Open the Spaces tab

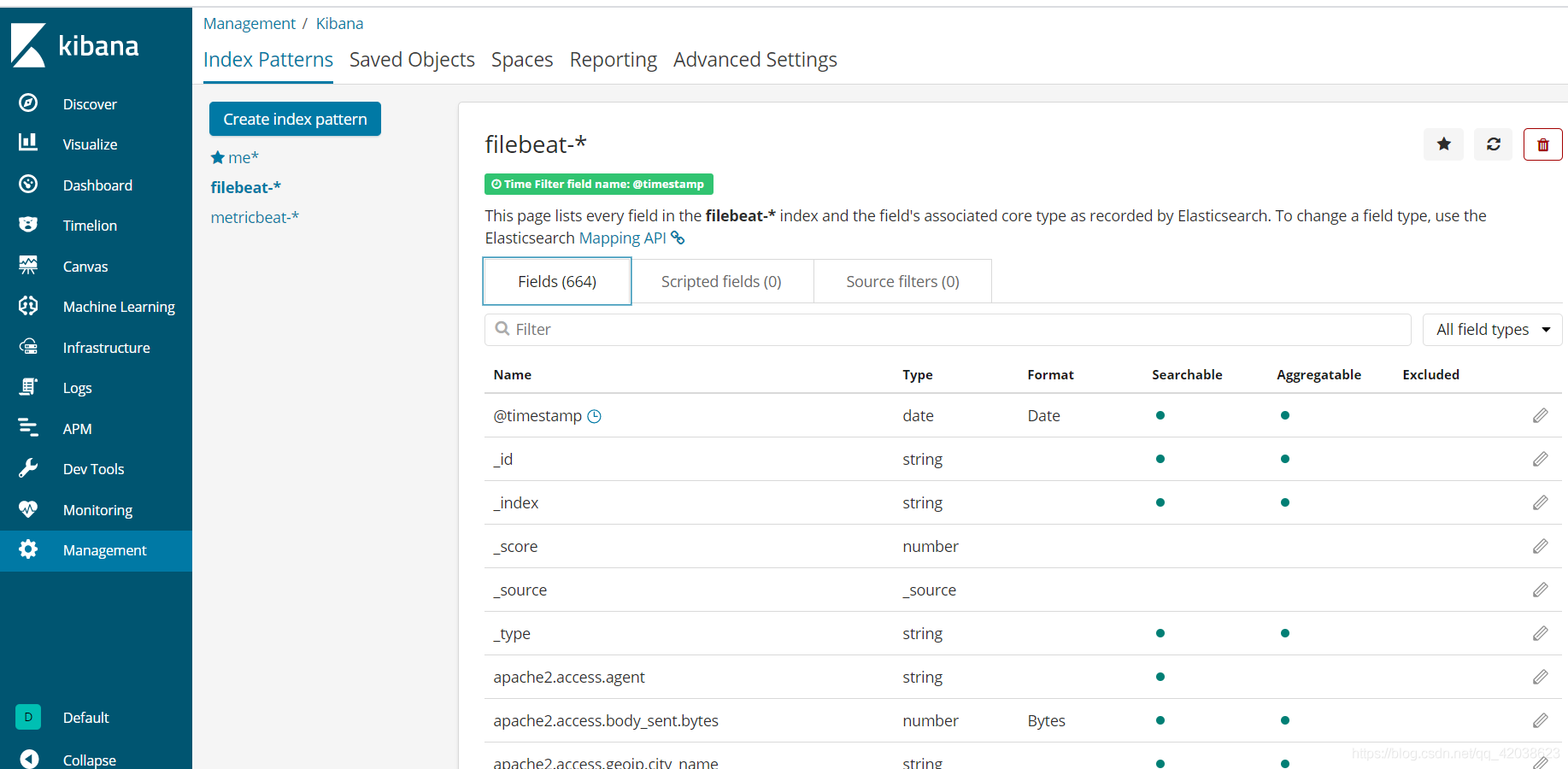coord(522,60)
